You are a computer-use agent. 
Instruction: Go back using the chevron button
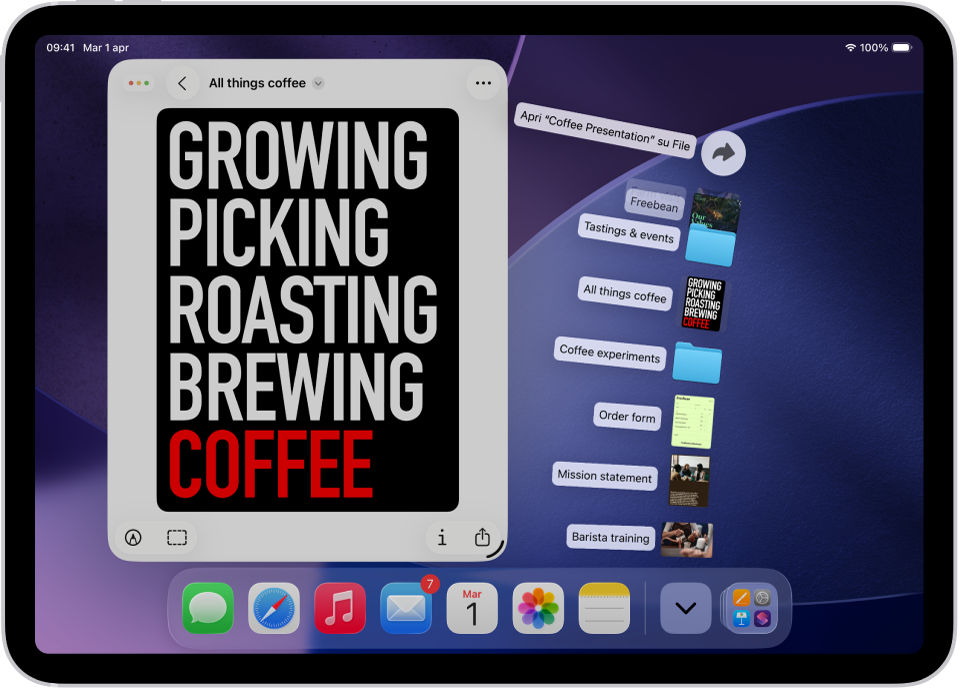[x=183, y=83]
